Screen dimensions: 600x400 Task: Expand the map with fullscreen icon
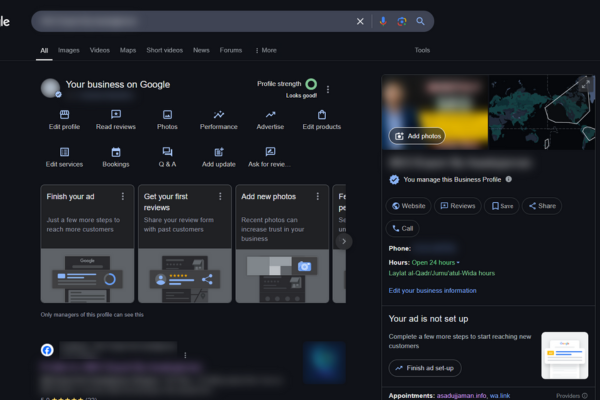click(x=585, y=85)
